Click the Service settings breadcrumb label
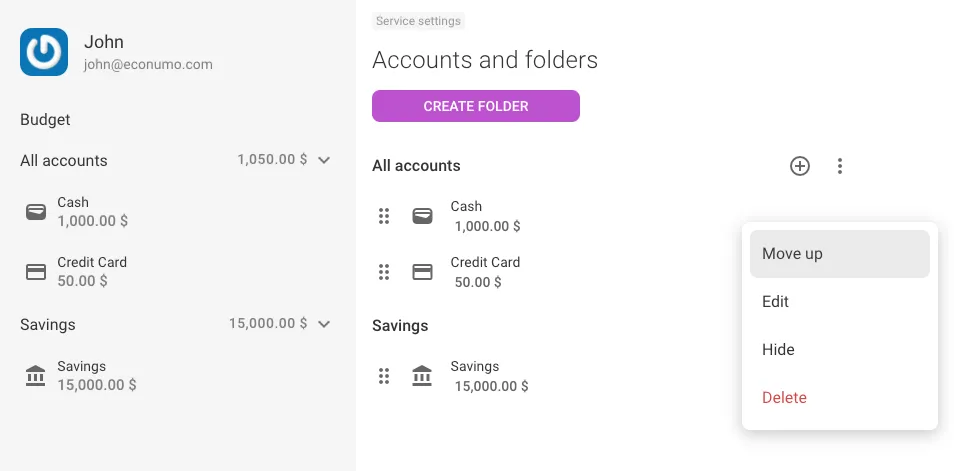The image size is (954, 471). pyautogui.click(x=418, y=21)
